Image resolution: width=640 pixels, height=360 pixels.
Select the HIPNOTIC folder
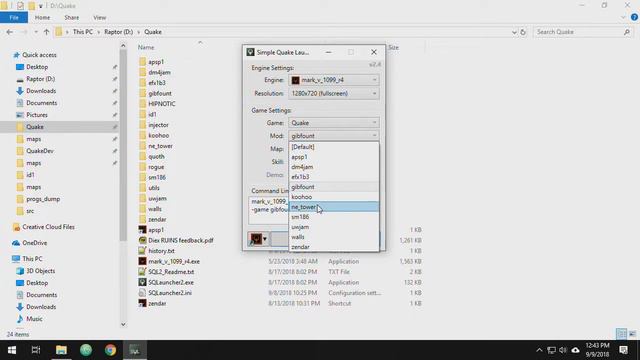[162, 104]
